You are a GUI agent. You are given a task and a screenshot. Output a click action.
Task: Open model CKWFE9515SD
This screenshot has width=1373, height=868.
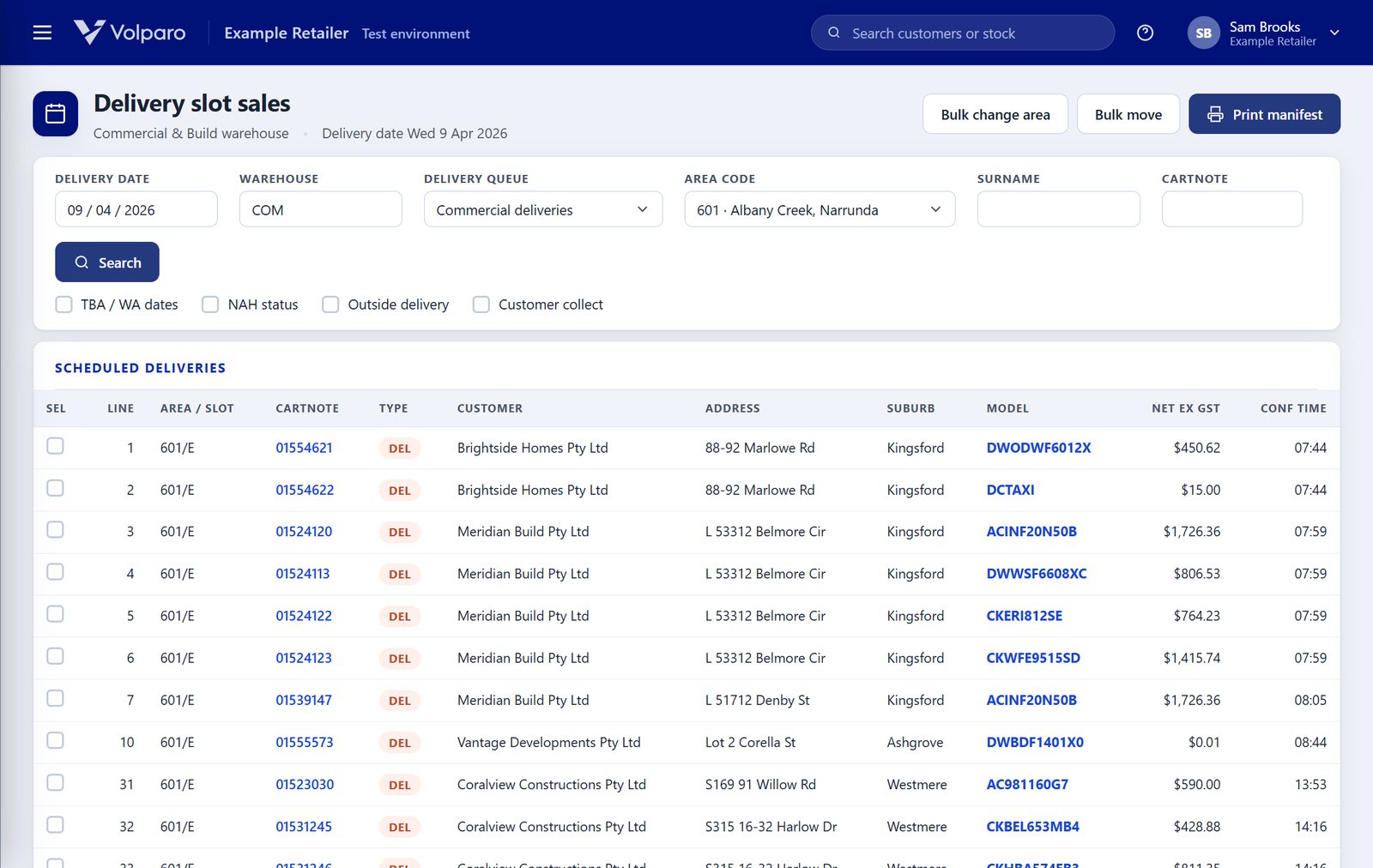pos(1033,658)
